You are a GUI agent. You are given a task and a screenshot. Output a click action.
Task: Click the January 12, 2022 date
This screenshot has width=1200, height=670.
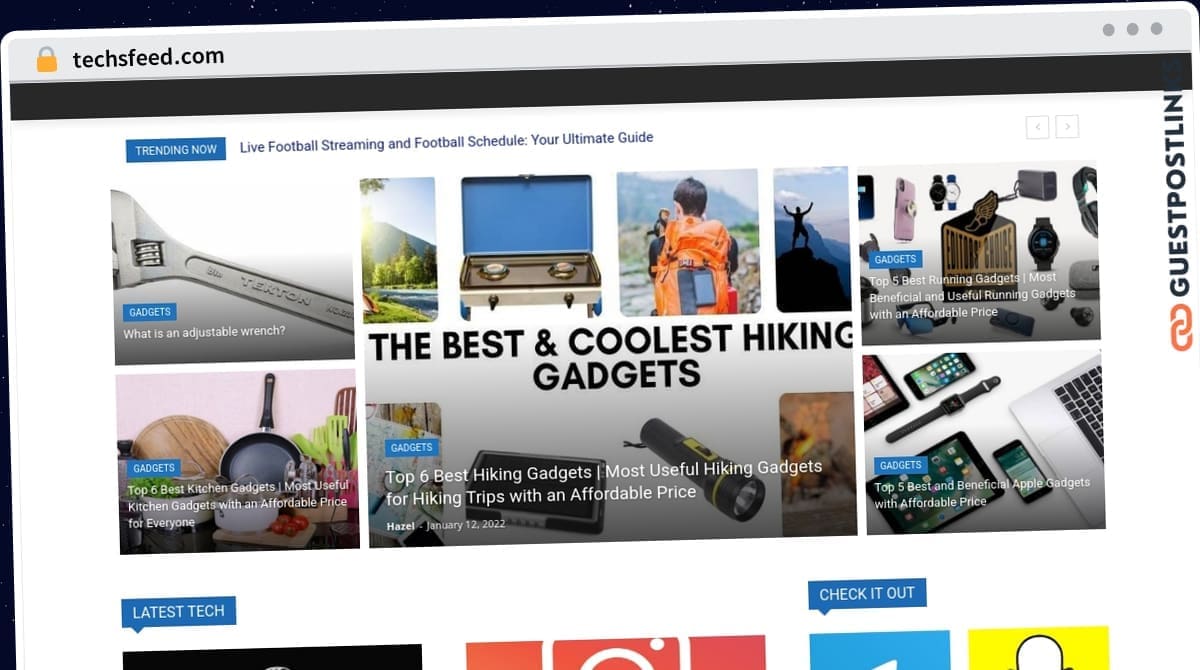[x=466, y=525]
